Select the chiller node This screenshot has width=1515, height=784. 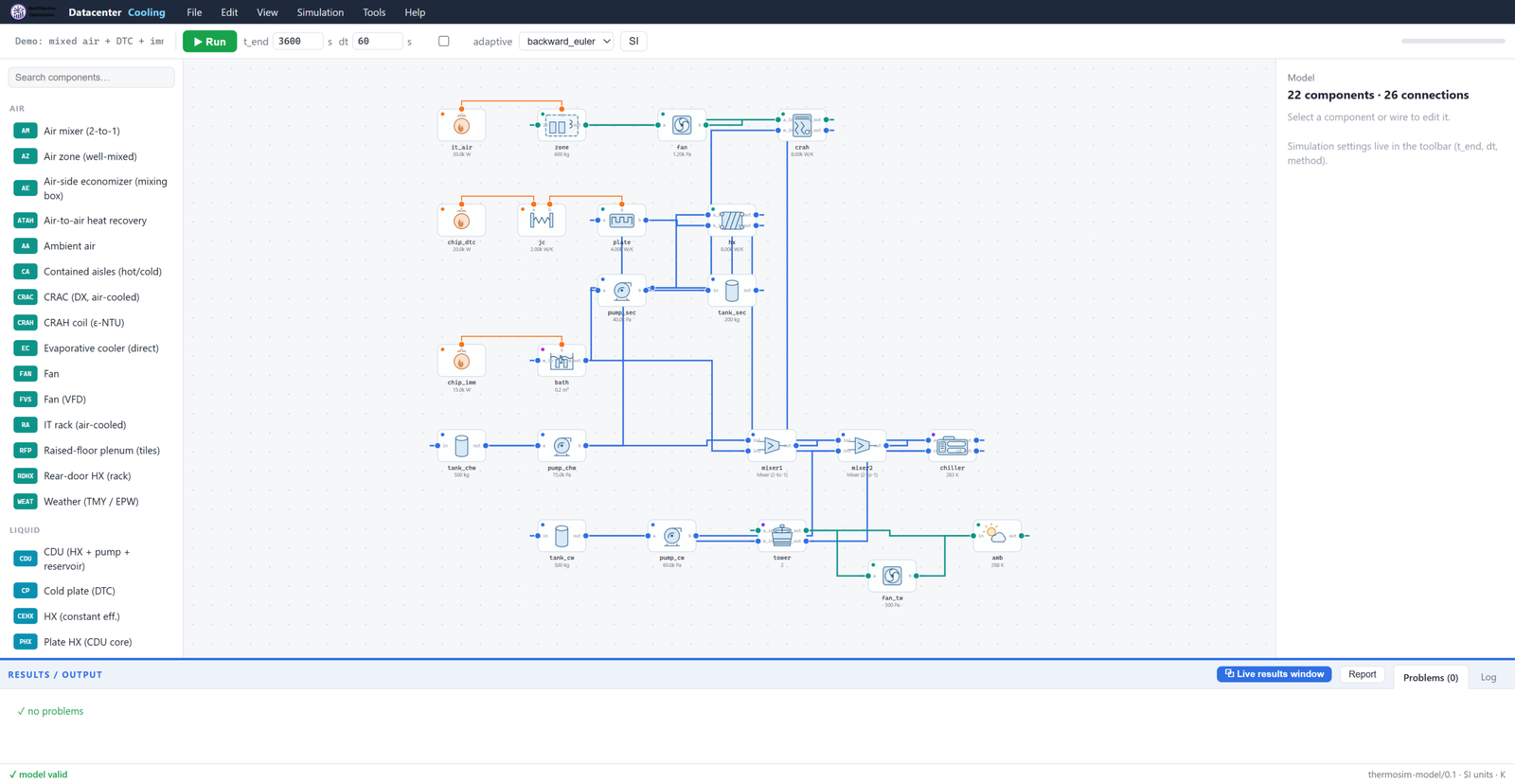952,446
